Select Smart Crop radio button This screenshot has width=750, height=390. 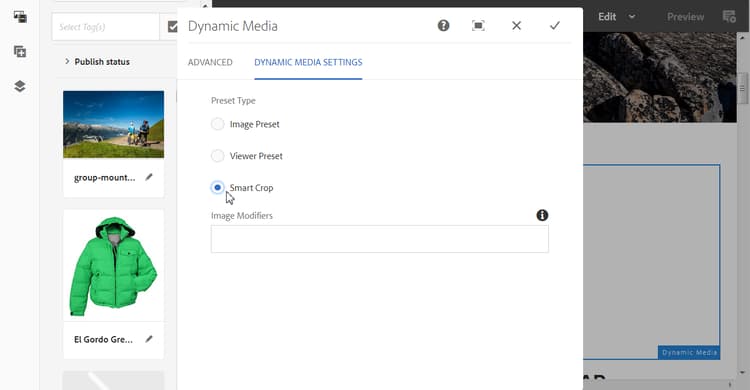click(218, 187)
